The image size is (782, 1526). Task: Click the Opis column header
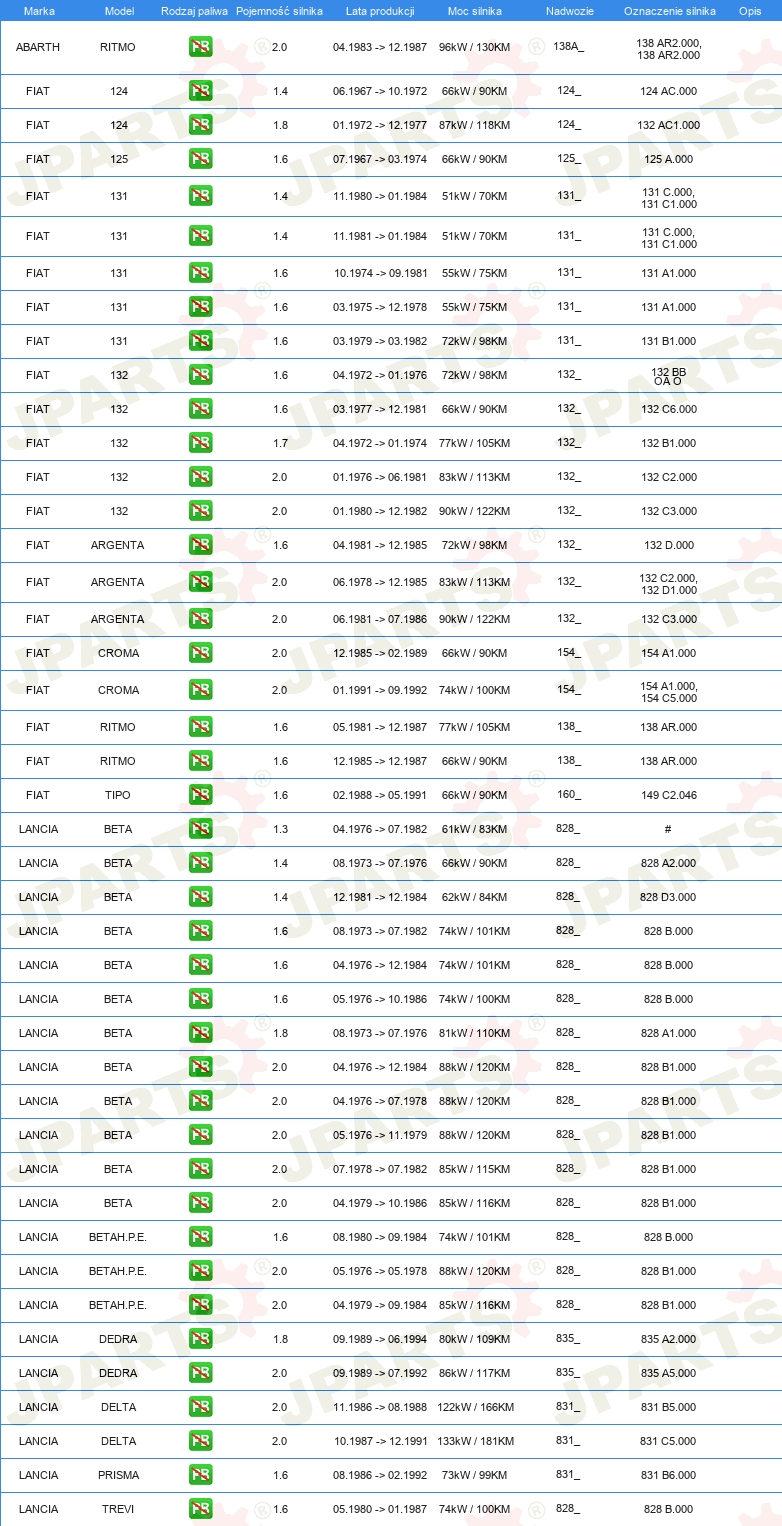pyautogui.click(x=749, y=10)
